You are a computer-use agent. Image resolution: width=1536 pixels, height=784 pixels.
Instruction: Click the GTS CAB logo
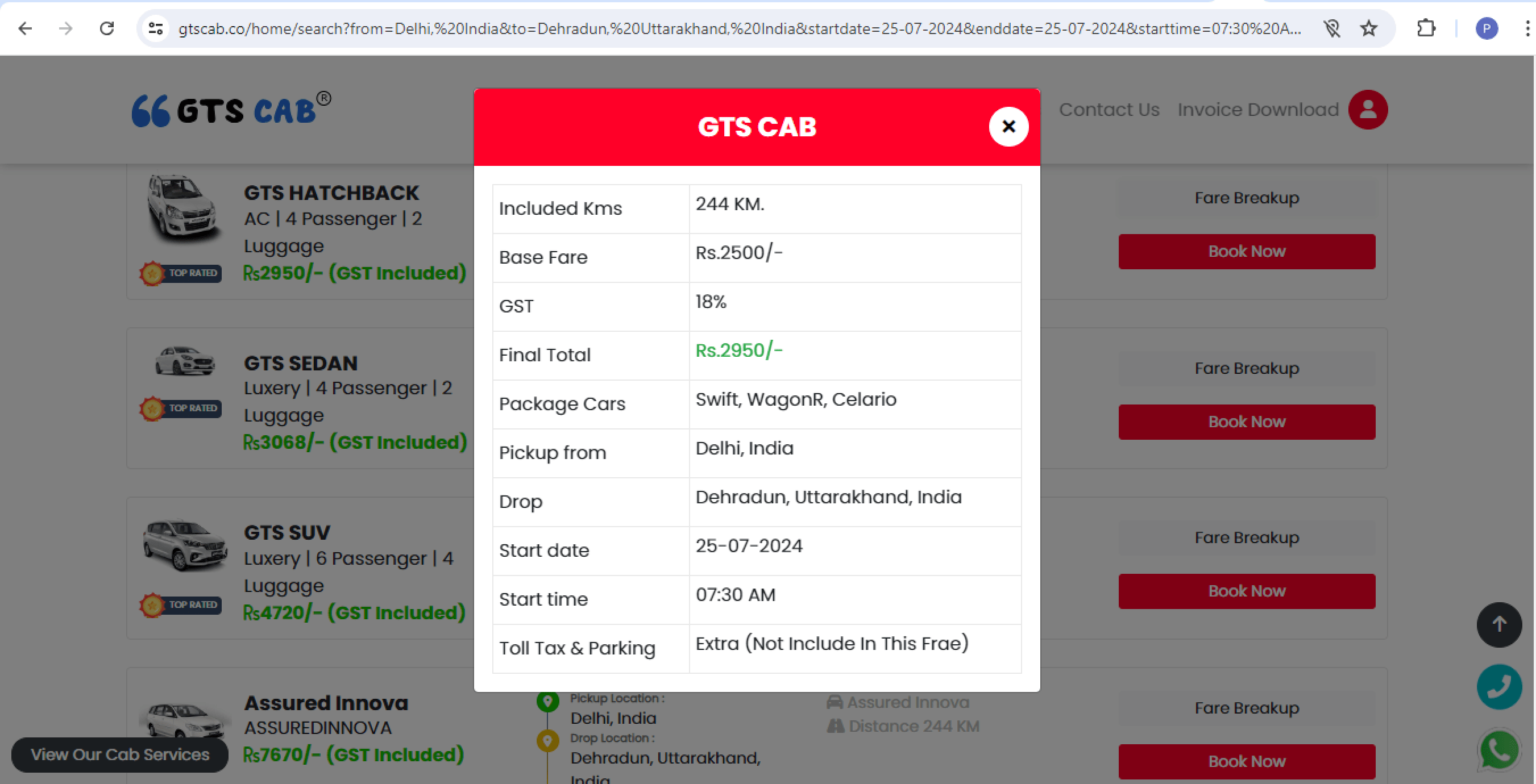coord(231,110)
